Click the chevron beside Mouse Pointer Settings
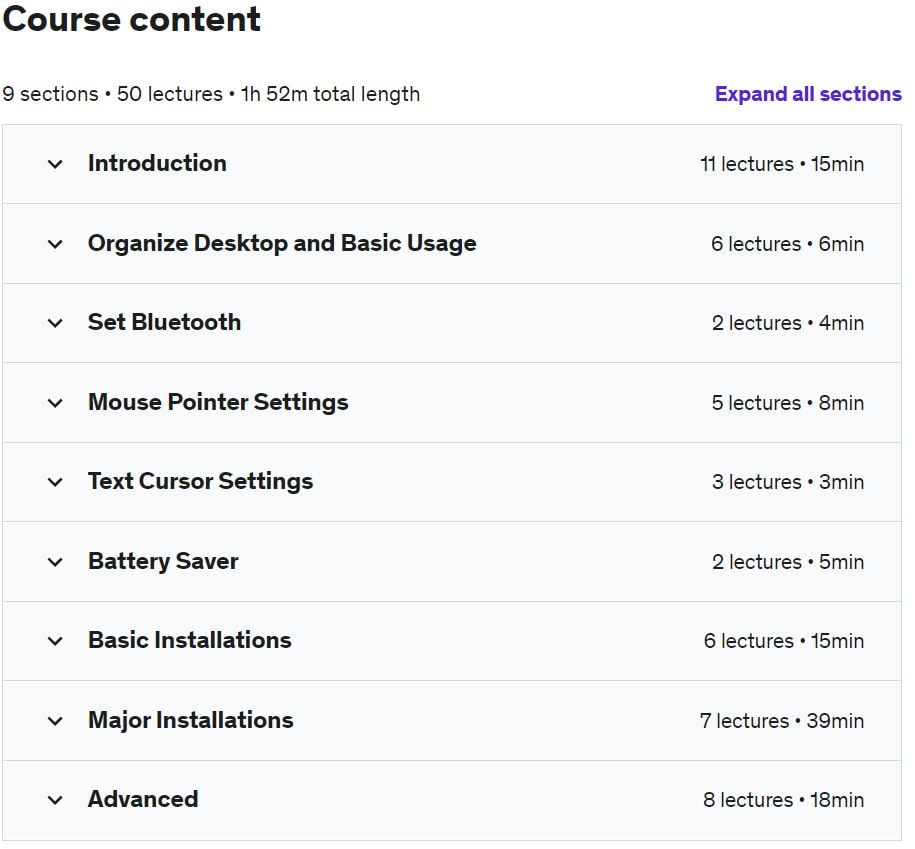Image resolution: width=915 pixels, height=849 pixels. tap(55, 403)
